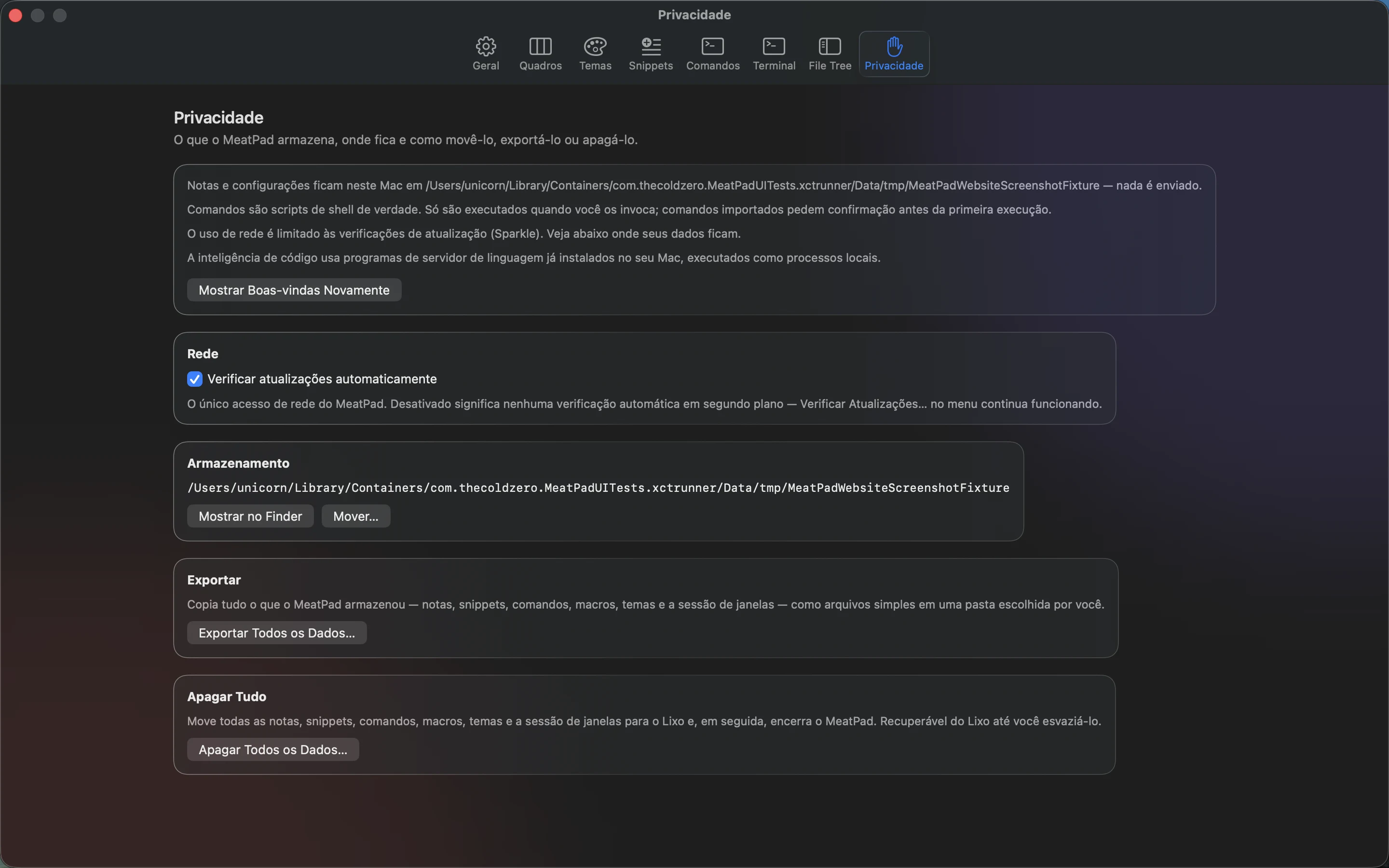Click Exportar Todos os Dados... button
1389x868 pixels.
277,633
